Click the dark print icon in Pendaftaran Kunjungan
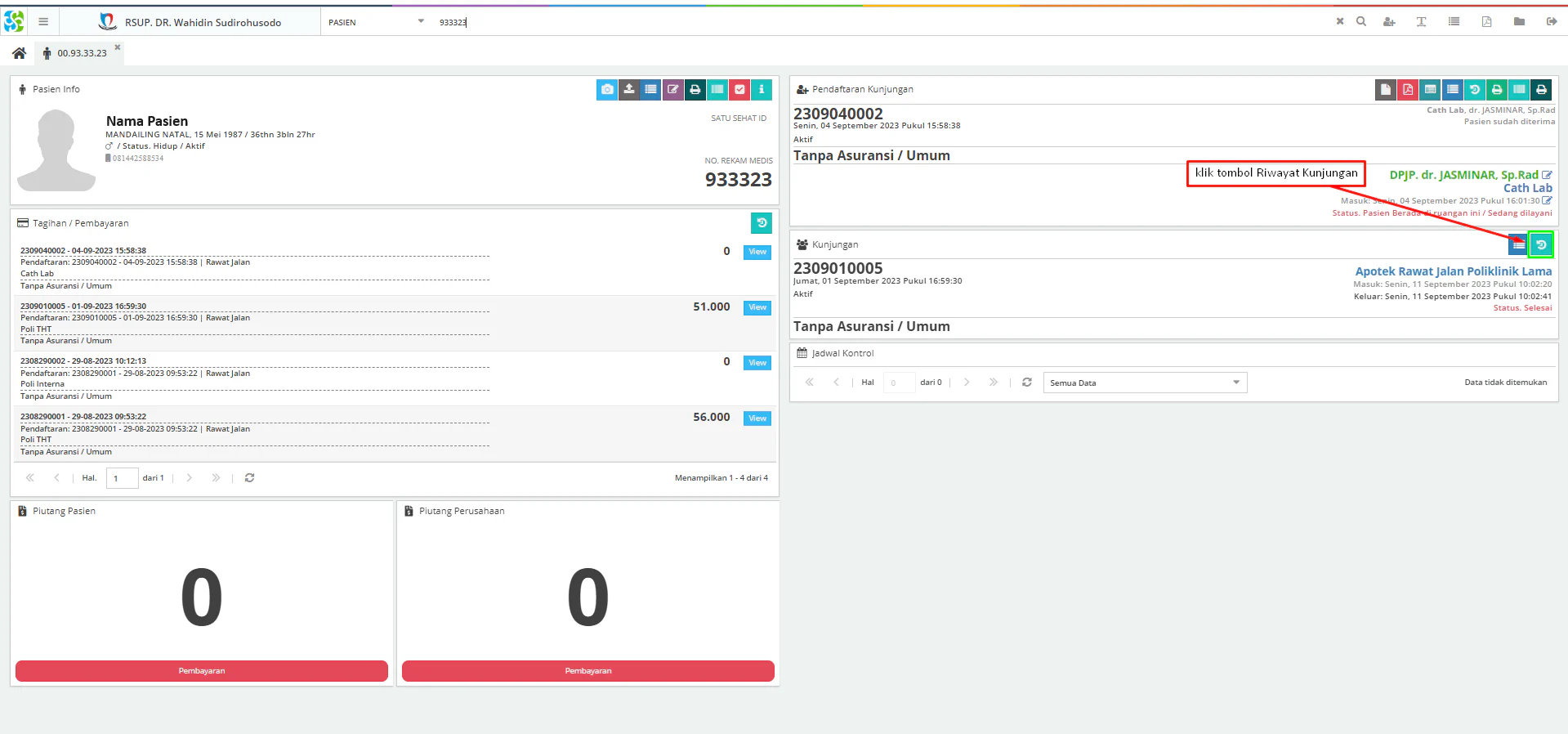The height and width of the screenshot is (734, 1568). (1541, 89)
